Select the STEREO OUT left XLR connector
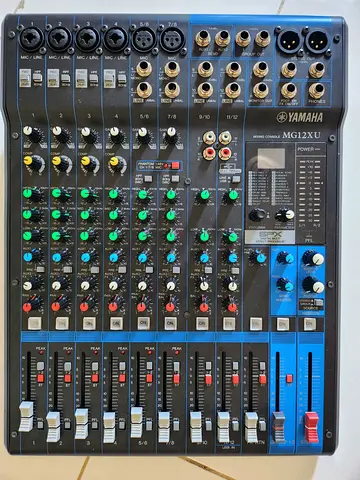The width and height of the screenshot is (360, 480). (289, 40)
